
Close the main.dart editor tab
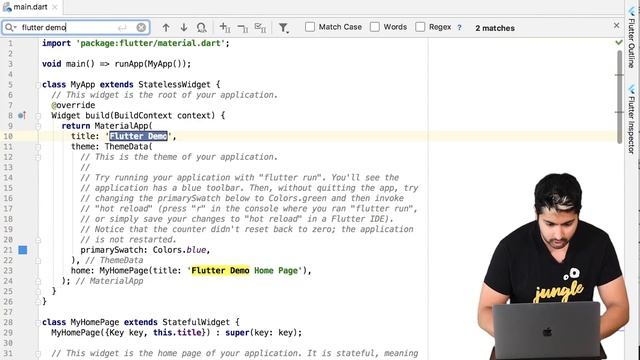[55, 7]
